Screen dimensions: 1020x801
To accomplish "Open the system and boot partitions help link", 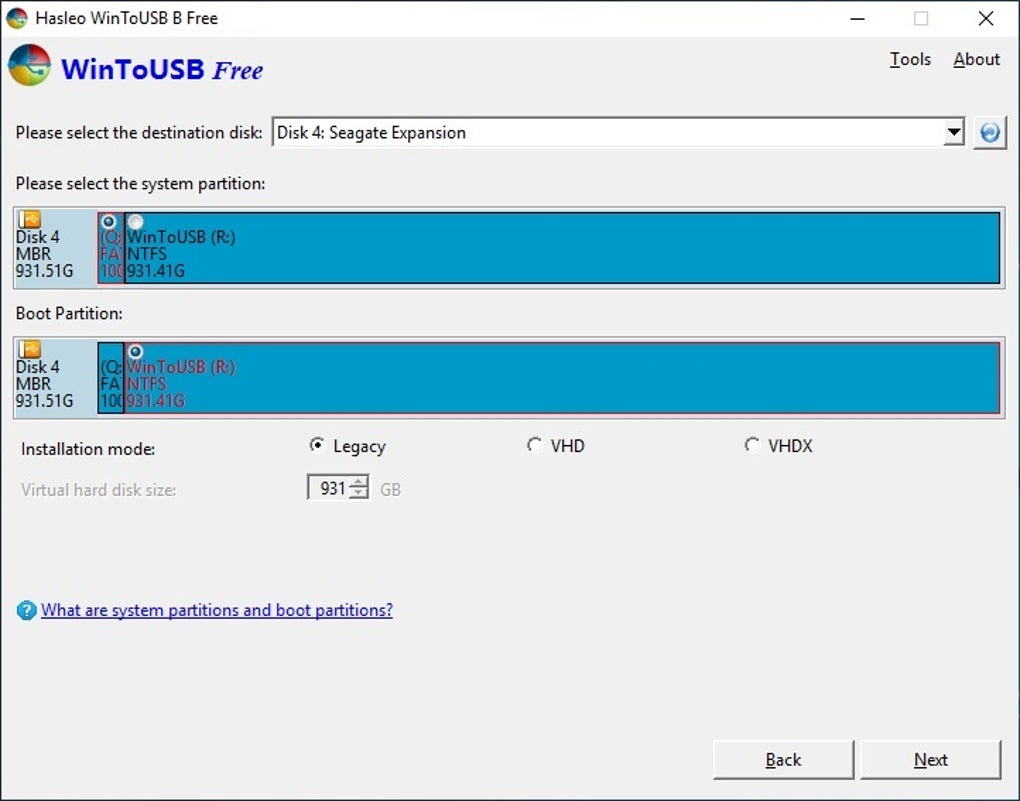I will pos(216,610).
